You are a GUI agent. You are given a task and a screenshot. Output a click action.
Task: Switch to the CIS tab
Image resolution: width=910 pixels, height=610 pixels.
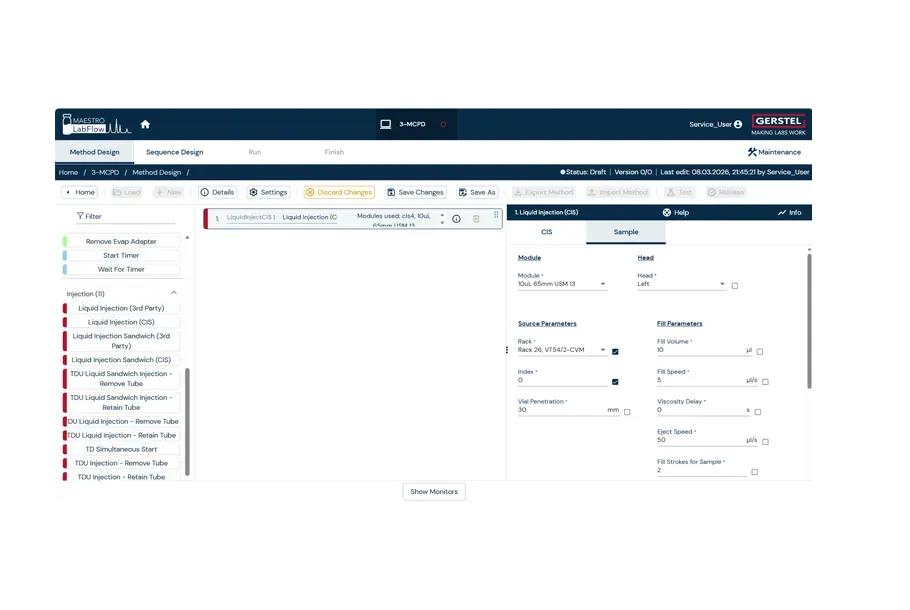click(546, 232)
